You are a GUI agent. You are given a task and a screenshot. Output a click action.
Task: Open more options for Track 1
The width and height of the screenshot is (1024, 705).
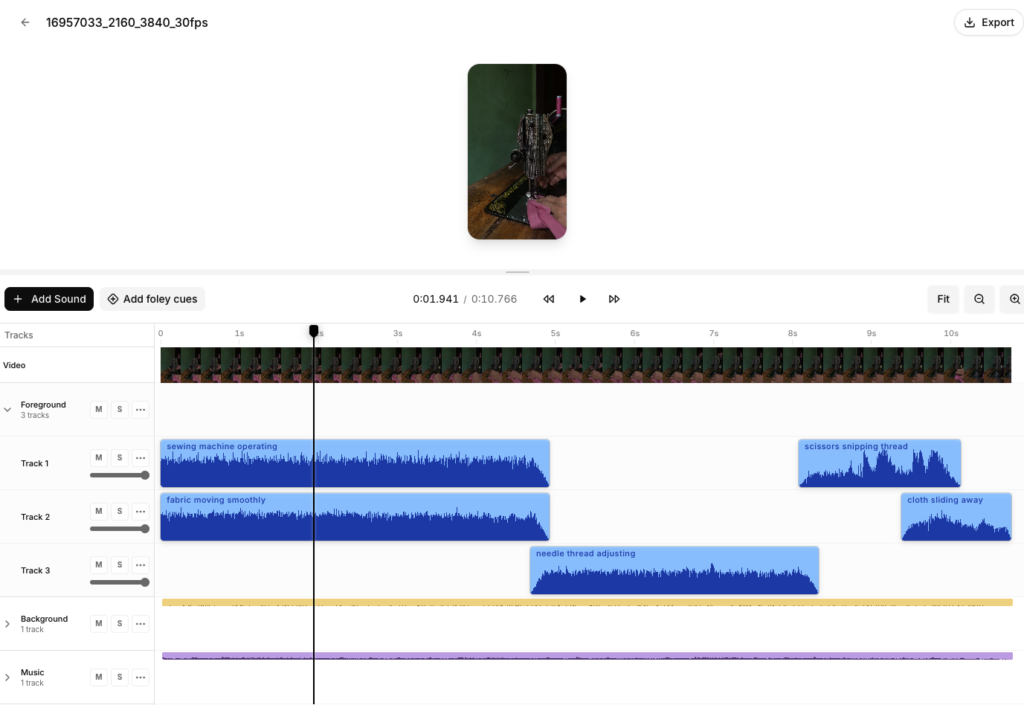tap(140, 458)
